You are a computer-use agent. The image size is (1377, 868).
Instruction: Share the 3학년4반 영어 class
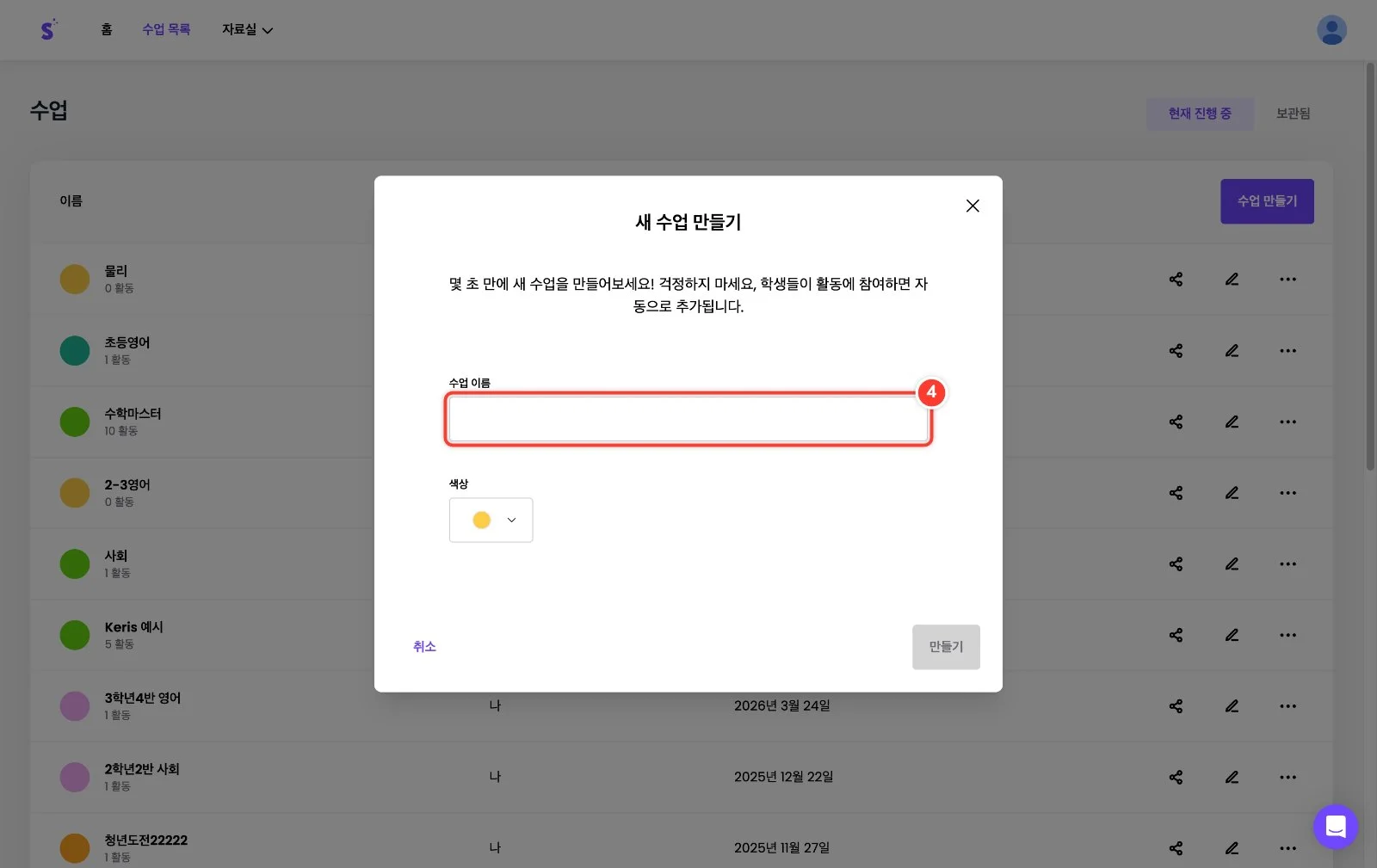click(1176, 706)
